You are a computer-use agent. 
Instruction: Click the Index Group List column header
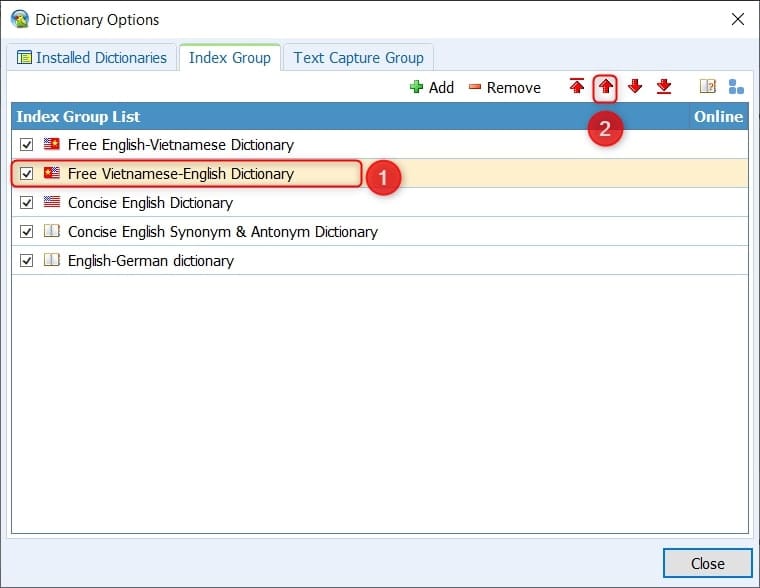350,116
